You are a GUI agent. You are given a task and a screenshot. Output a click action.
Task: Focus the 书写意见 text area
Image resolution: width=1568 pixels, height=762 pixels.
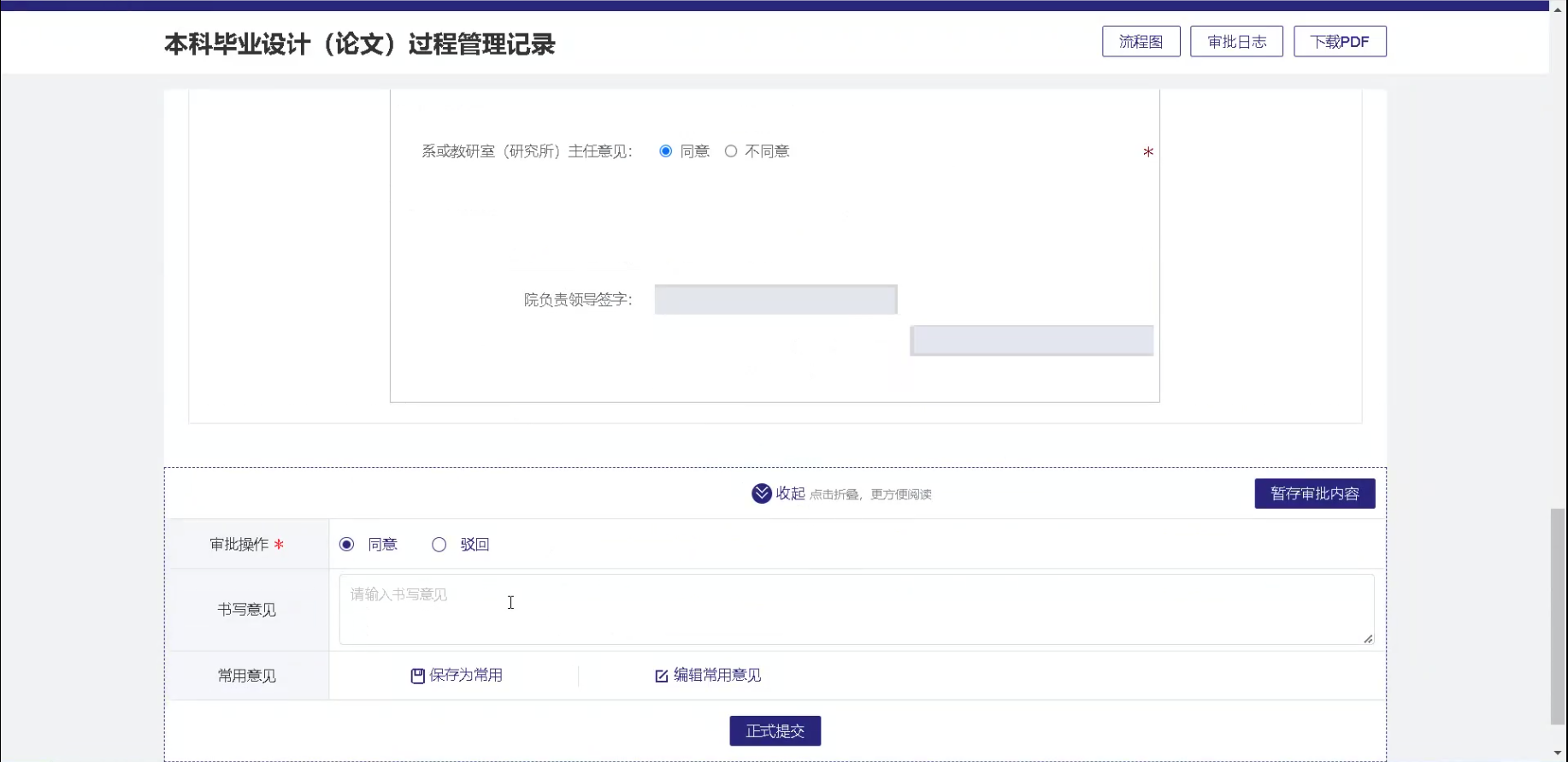856,609
